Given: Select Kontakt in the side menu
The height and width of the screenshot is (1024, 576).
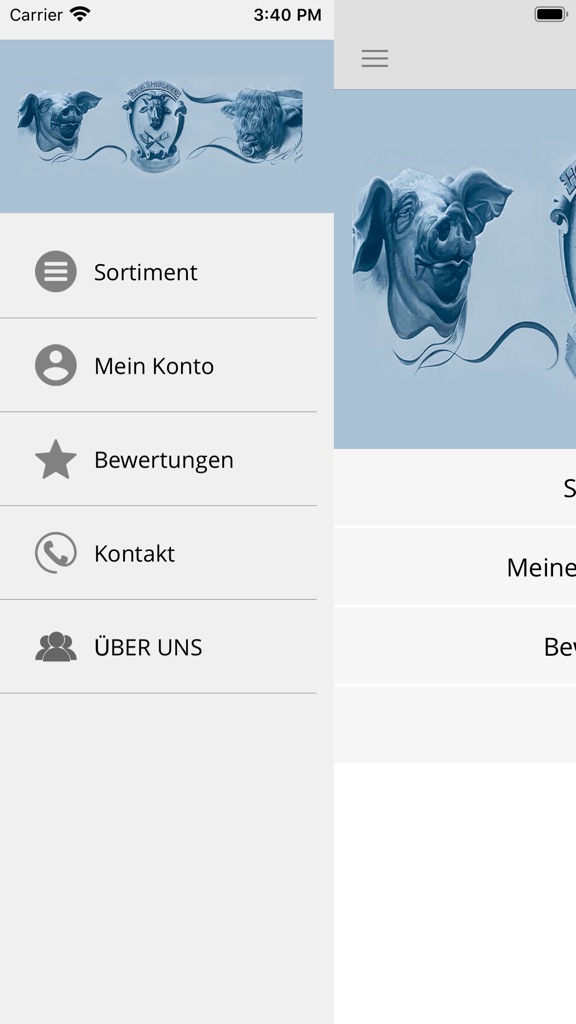Looking at the screenshot, I should (158, 553).
